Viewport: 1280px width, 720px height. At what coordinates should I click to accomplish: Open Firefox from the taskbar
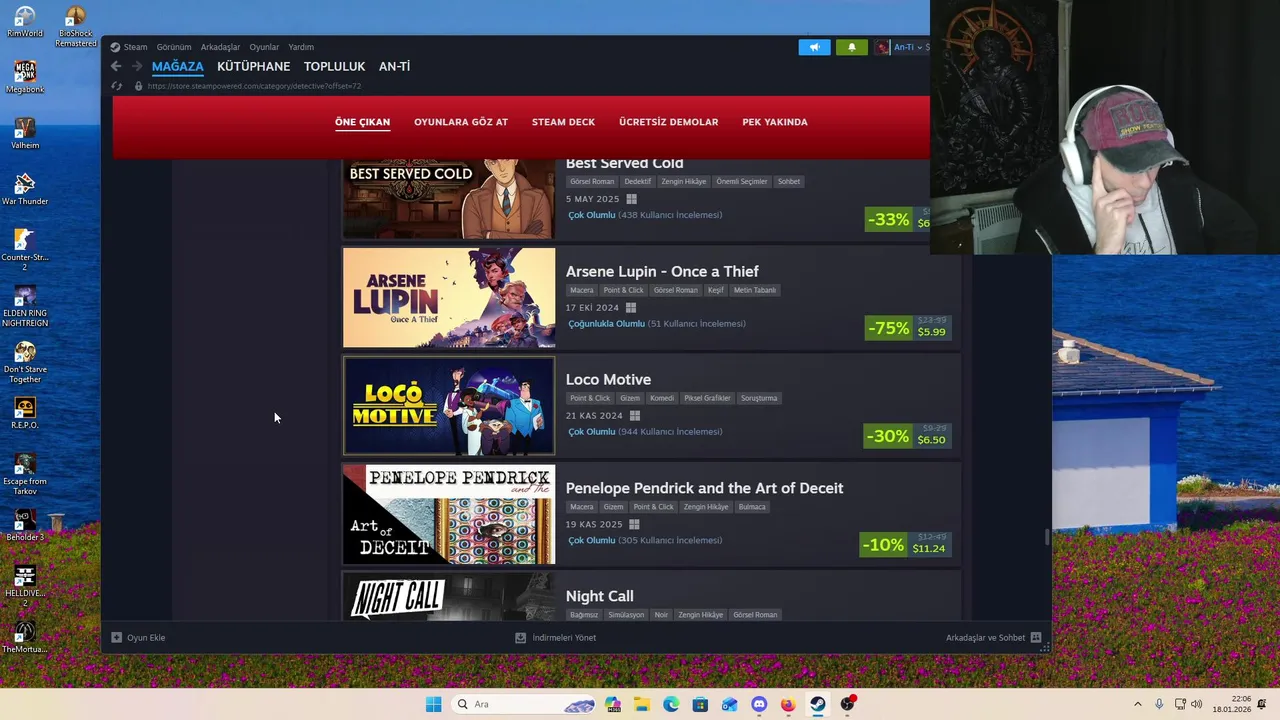point(788,704)
